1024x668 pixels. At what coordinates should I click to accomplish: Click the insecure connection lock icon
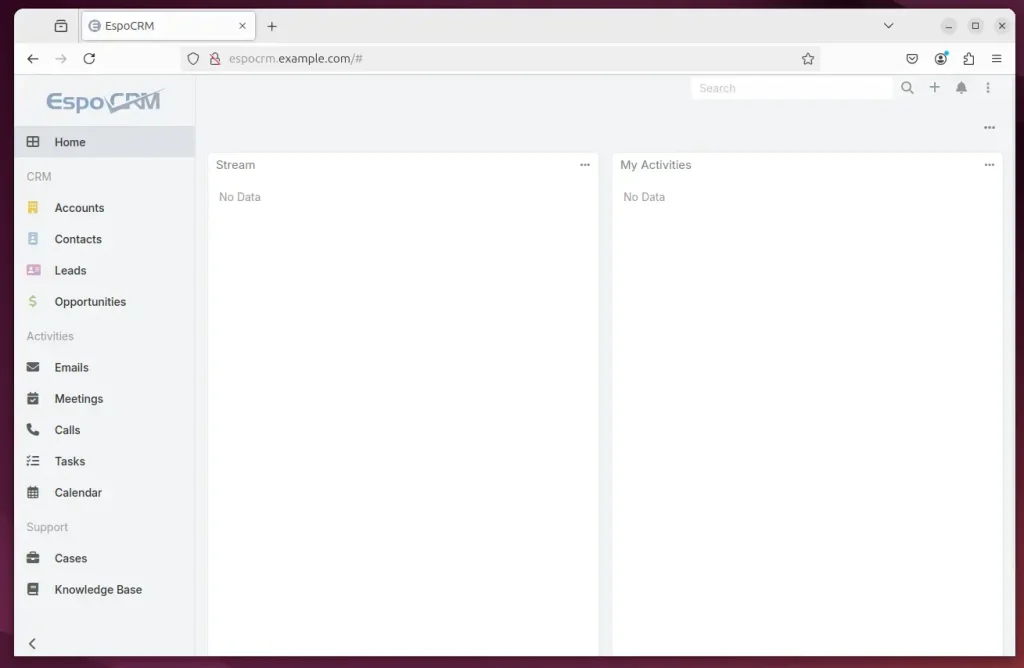[215, 59]
